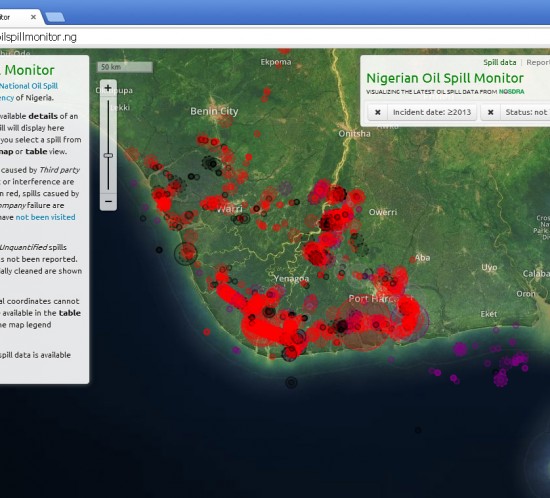This screenshot has width=550, height=498.
Task: Click the 50 km scale bar
Action: 125,67
